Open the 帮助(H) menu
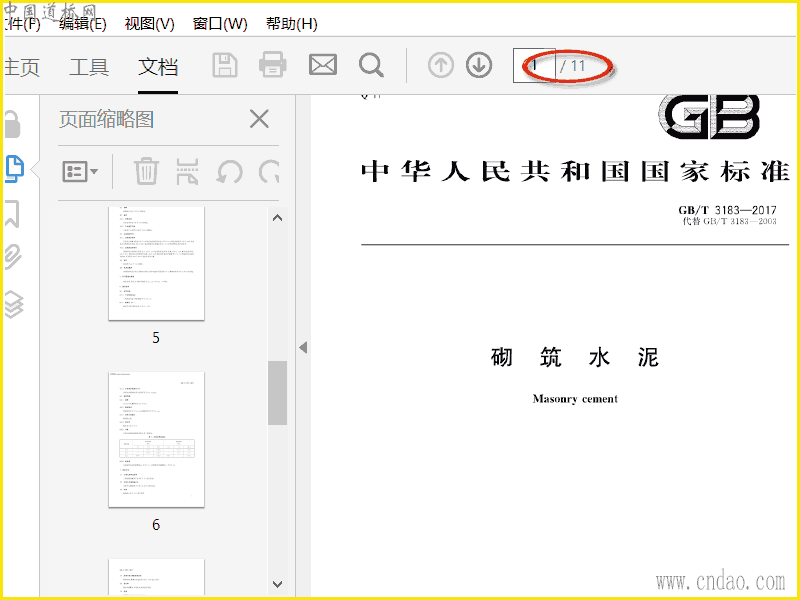This screenshot has width=800, height=600. point(291,23)
